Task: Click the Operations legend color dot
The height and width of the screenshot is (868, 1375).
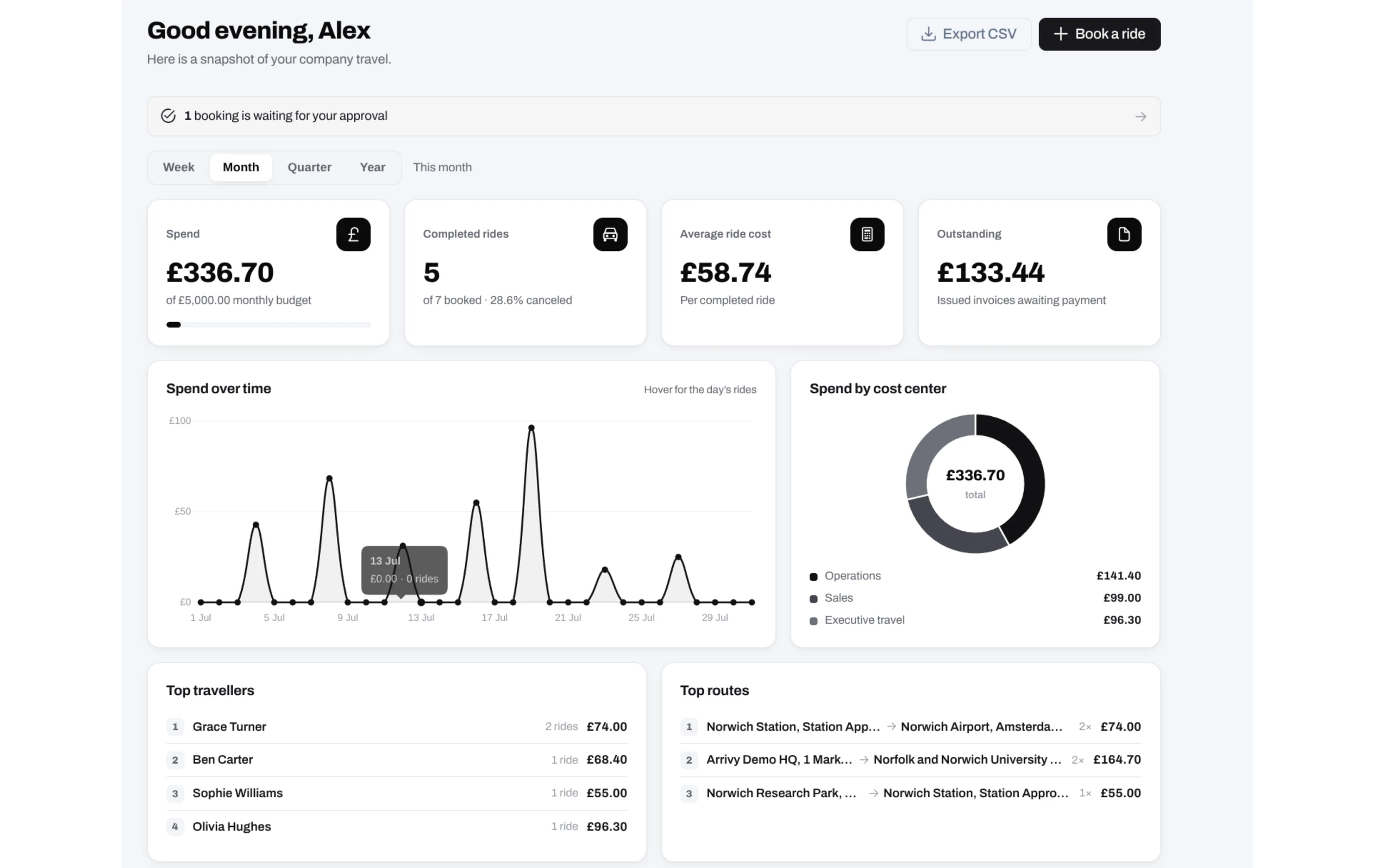Action: (813, 576)
